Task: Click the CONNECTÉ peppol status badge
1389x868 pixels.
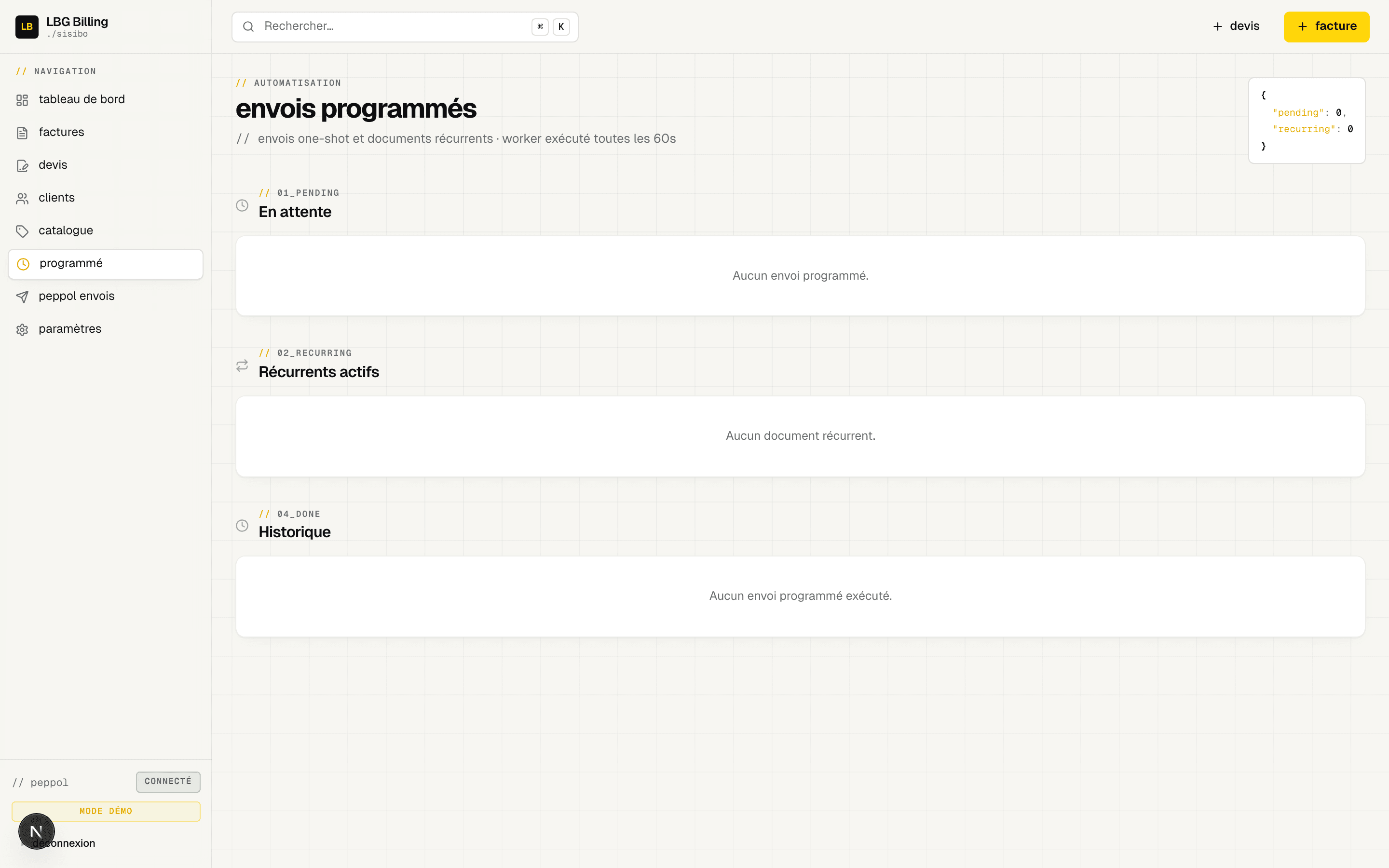Action: 168,781
